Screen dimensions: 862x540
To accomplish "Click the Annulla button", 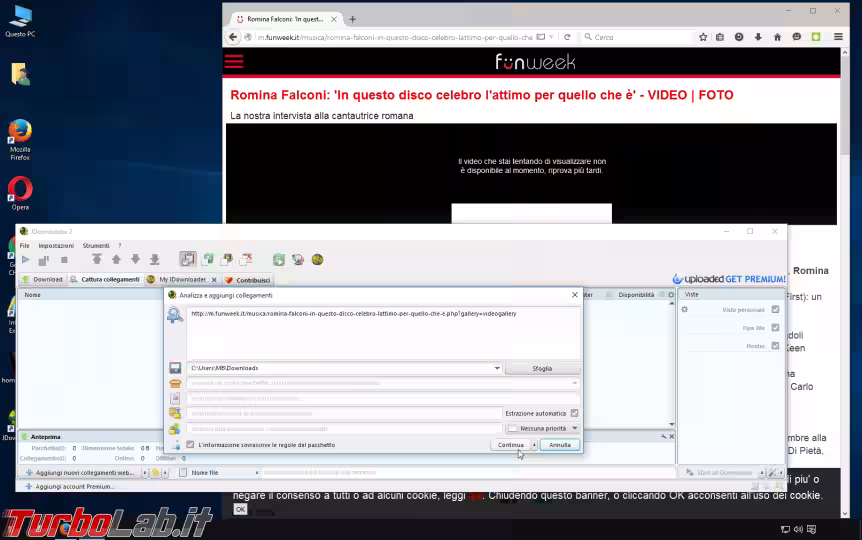I will tap(560, 445).
